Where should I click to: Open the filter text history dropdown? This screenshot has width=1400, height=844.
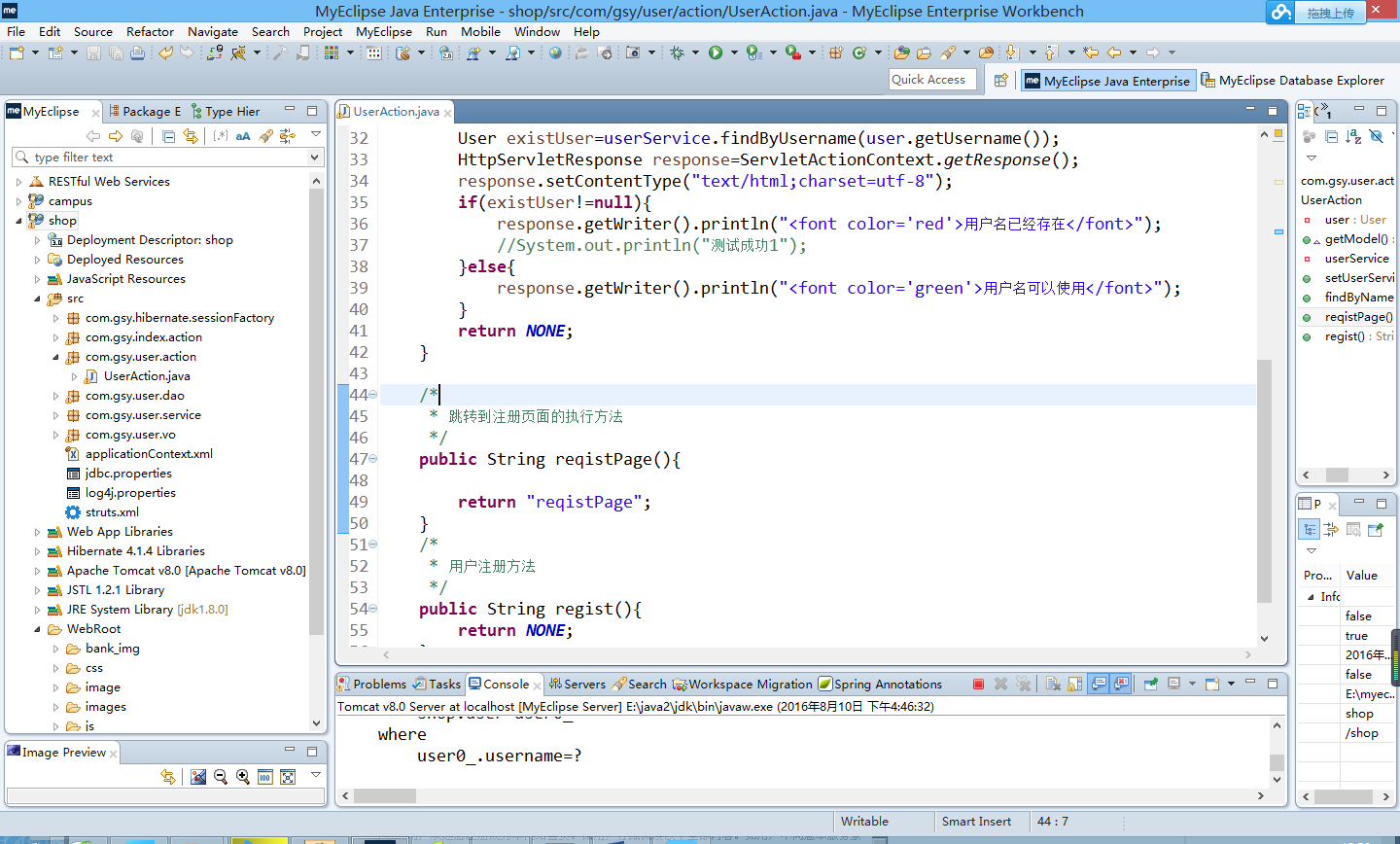click(x=314, y=157)
